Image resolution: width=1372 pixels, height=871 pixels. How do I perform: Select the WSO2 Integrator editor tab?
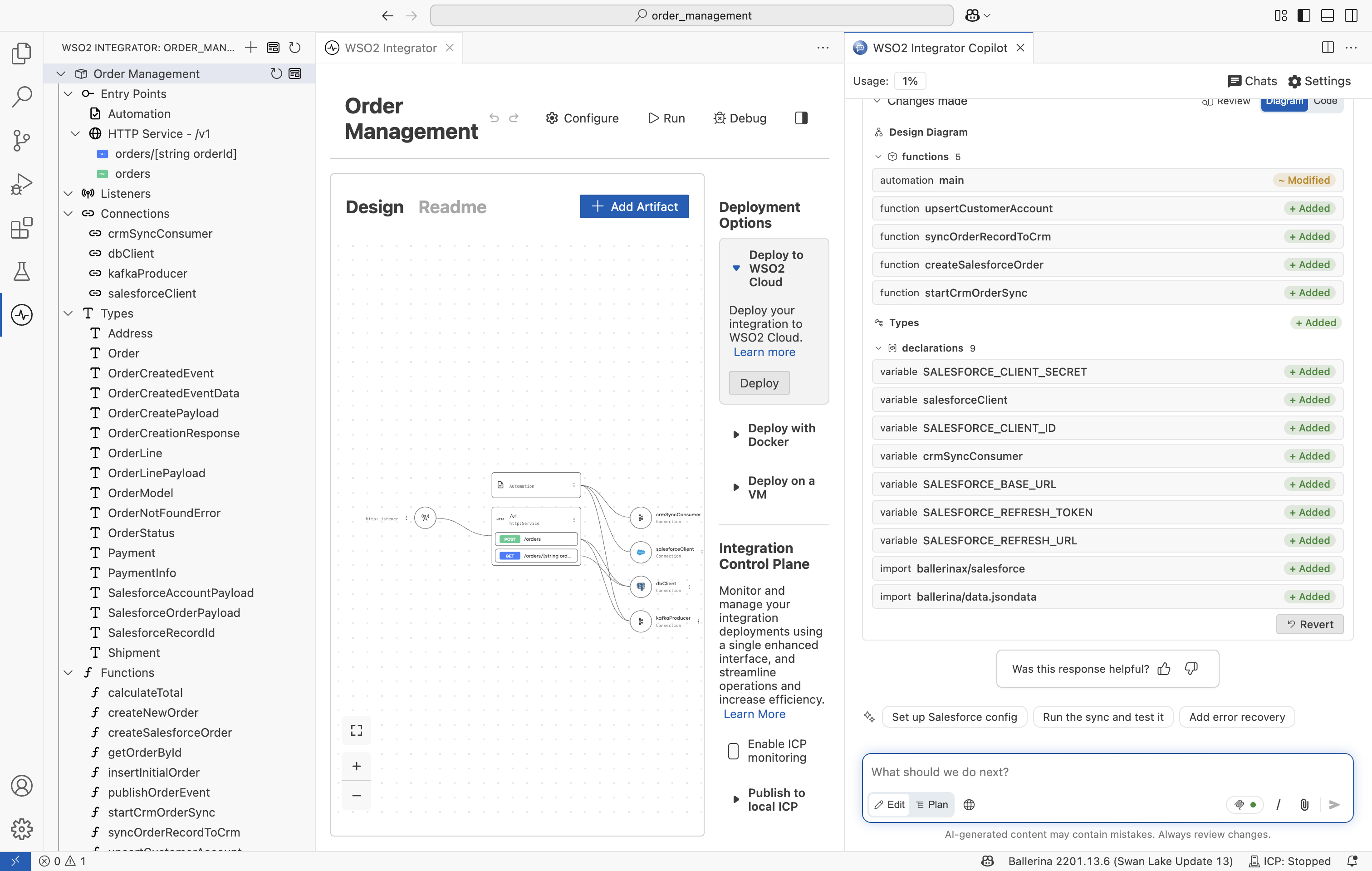tap(390, 48)
